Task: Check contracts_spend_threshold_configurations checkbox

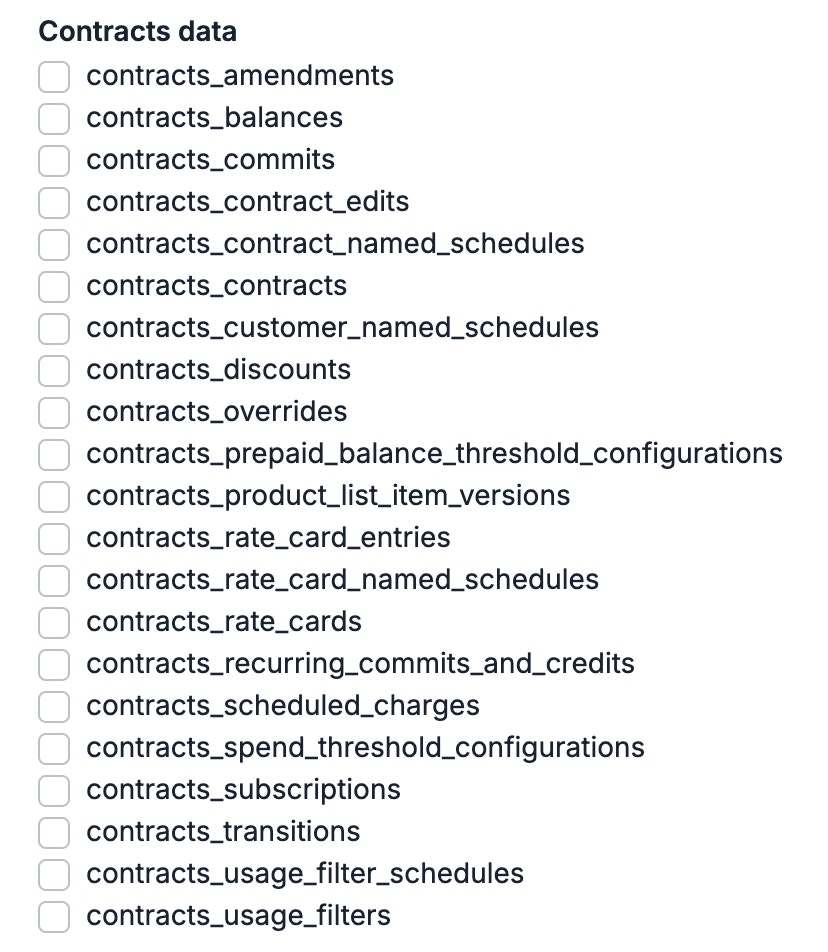Action: 54,748
